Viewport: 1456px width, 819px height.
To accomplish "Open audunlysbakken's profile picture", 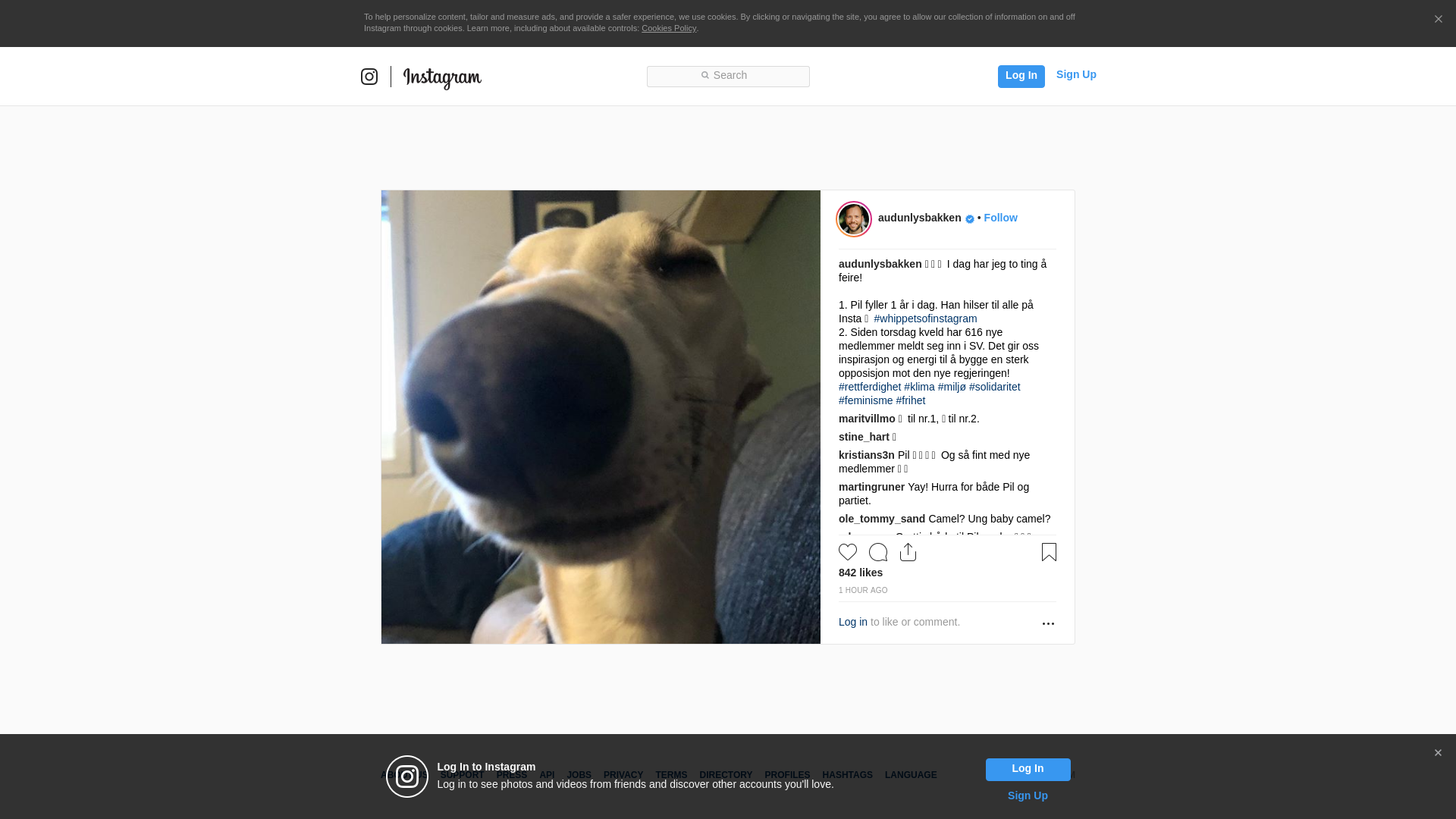I will pos(854,219).
